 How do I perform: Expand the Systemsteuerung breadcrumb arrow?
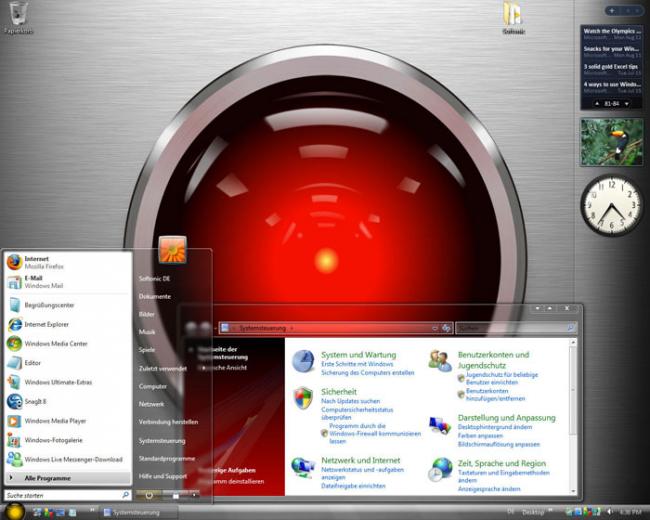point(292,328)
